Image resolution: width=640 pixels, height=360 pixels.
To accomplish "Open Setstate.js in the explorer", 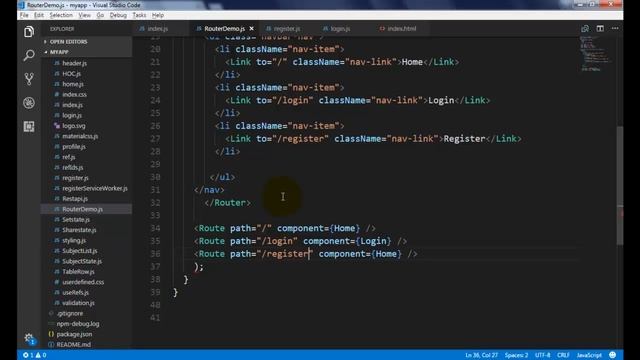I will point(76,220).
